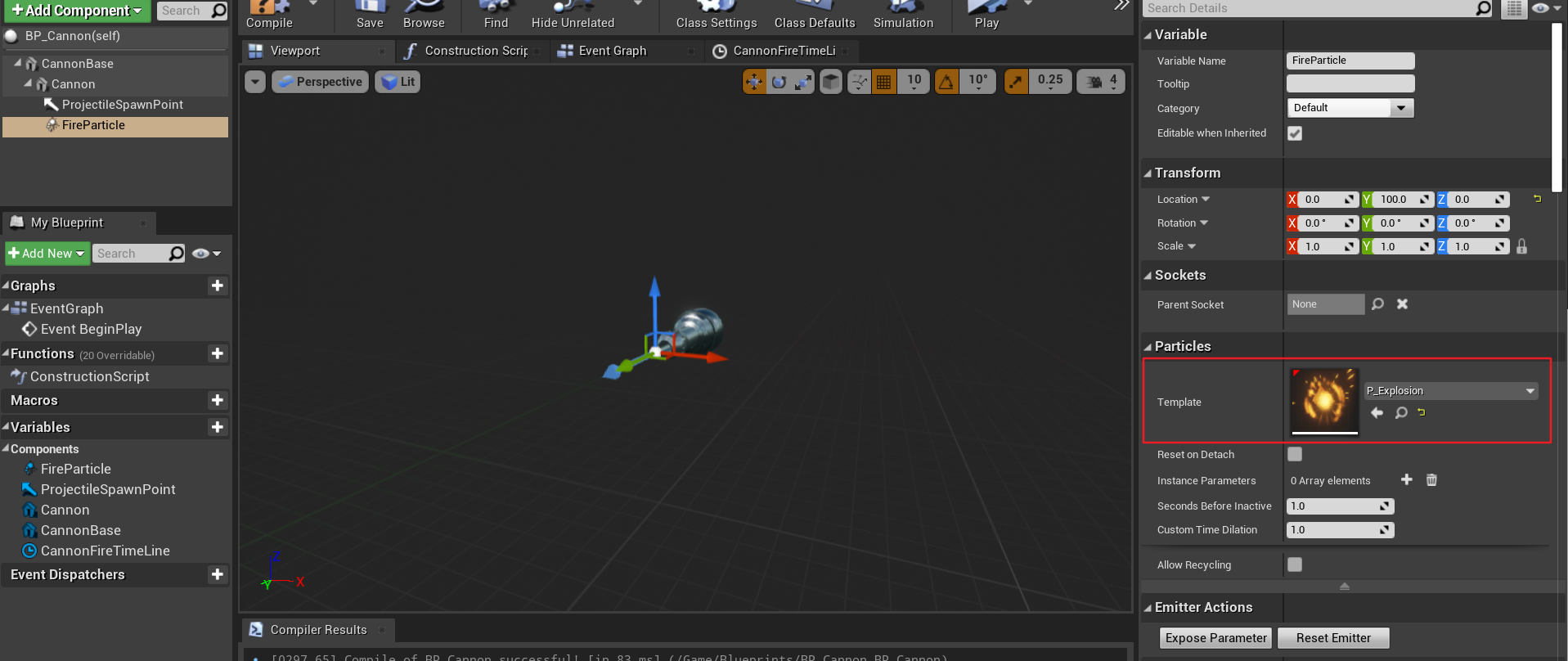Open the viewport options dropdown arrow
This screenshot has width=1568, height=661.
pos(255,82)
